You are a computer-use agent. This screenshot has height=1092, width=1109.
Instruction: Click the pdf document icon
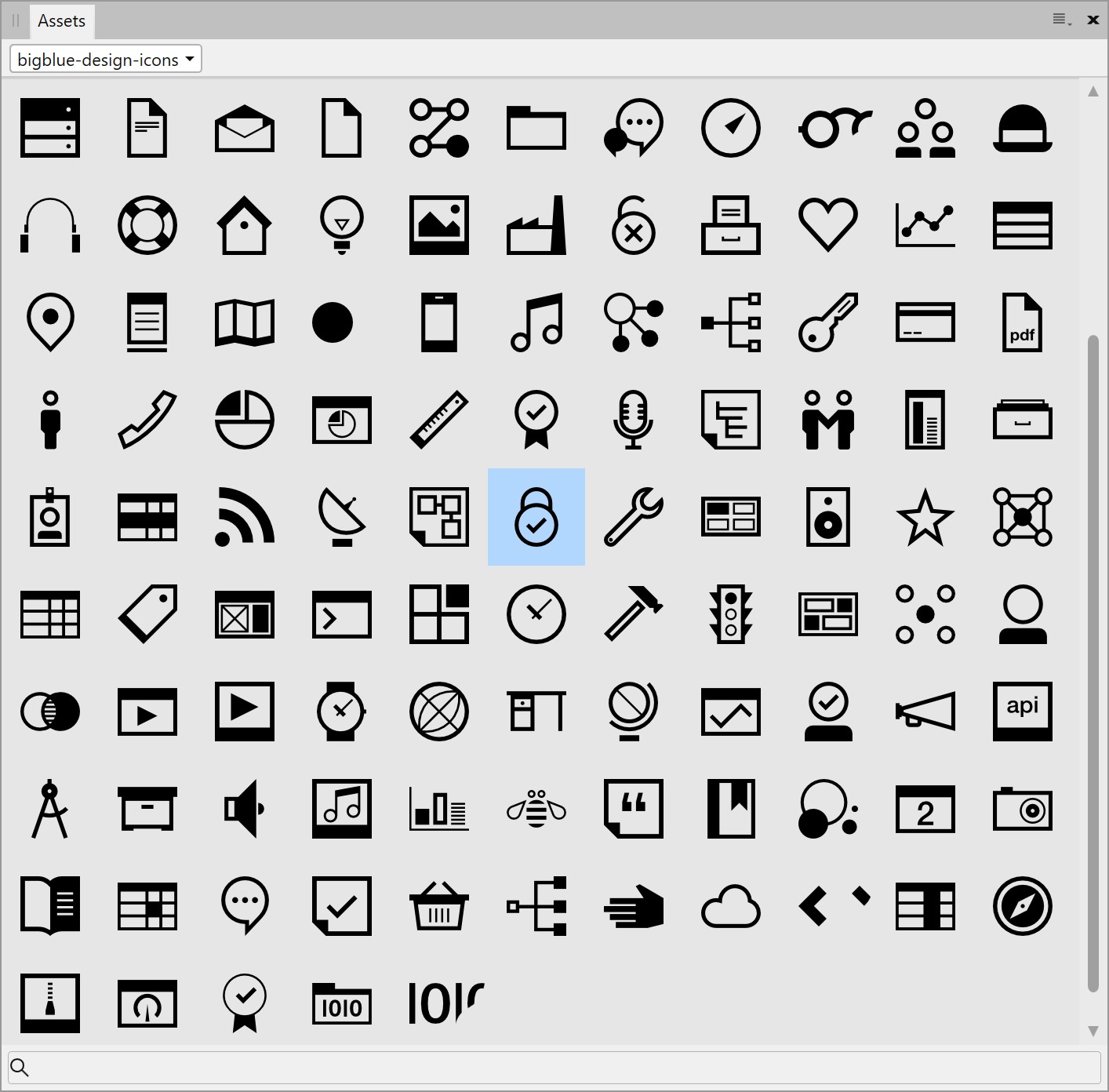coord(1023,322)
